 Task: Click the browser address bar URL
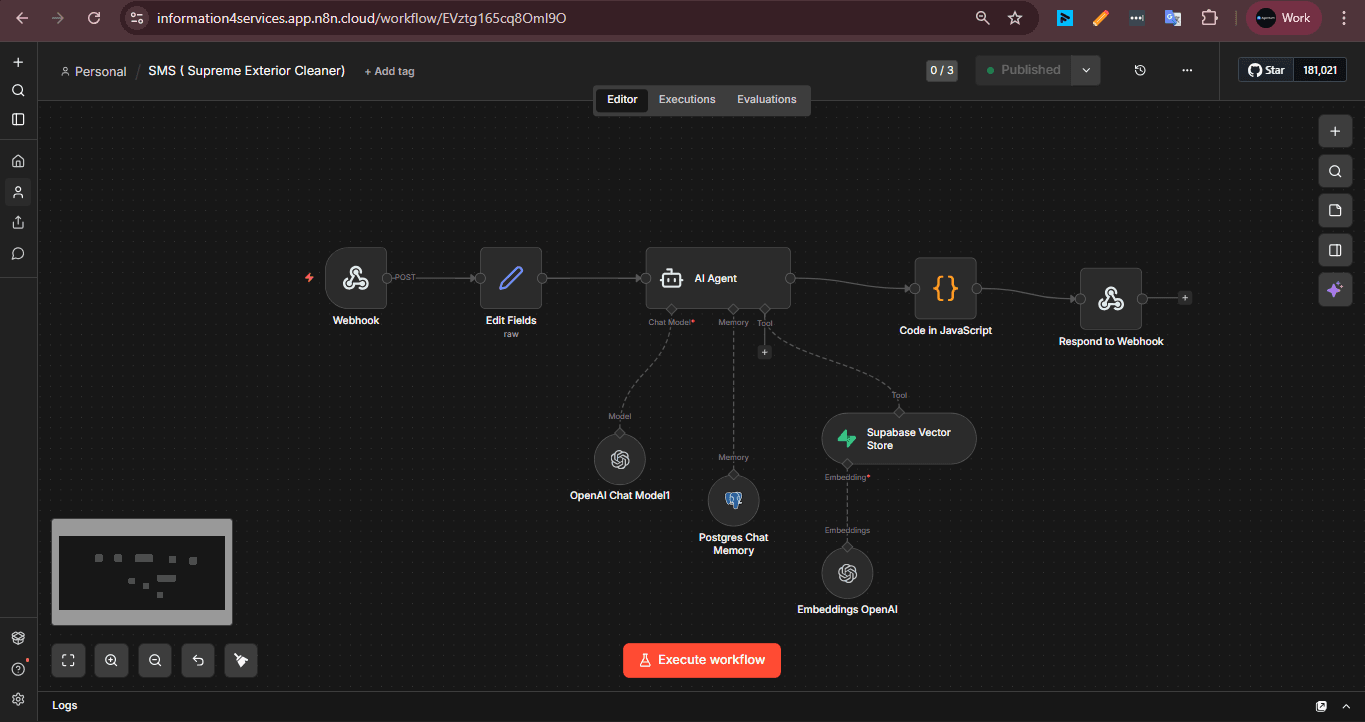[361, 18]
